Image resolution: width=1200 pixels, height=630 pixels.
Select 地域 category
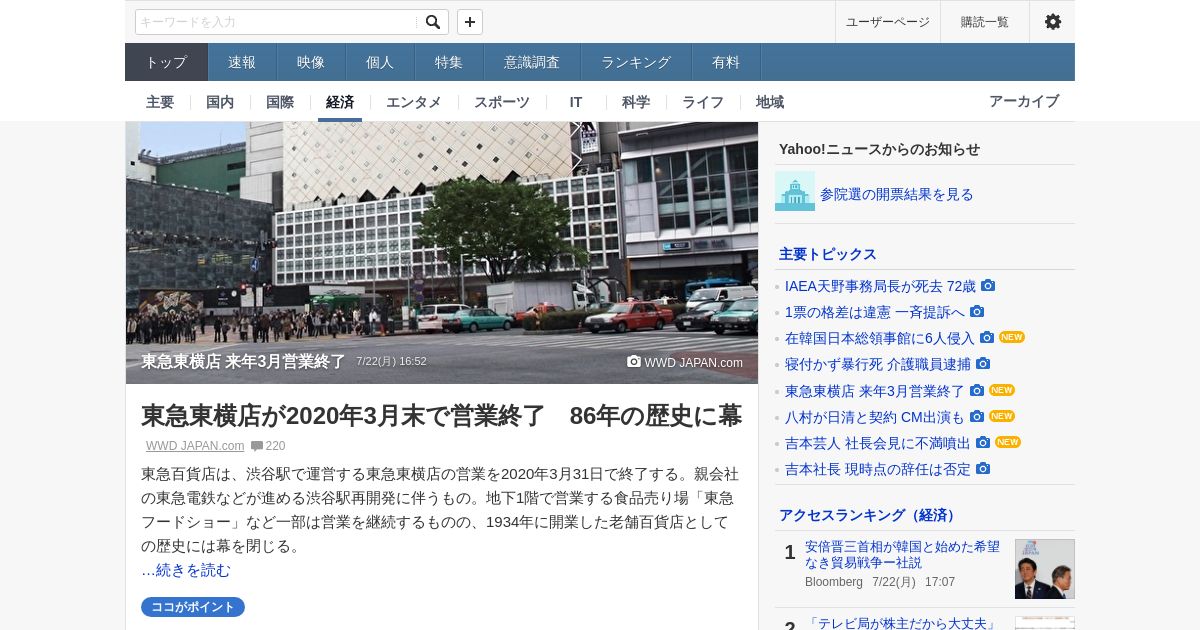[770, 102]
